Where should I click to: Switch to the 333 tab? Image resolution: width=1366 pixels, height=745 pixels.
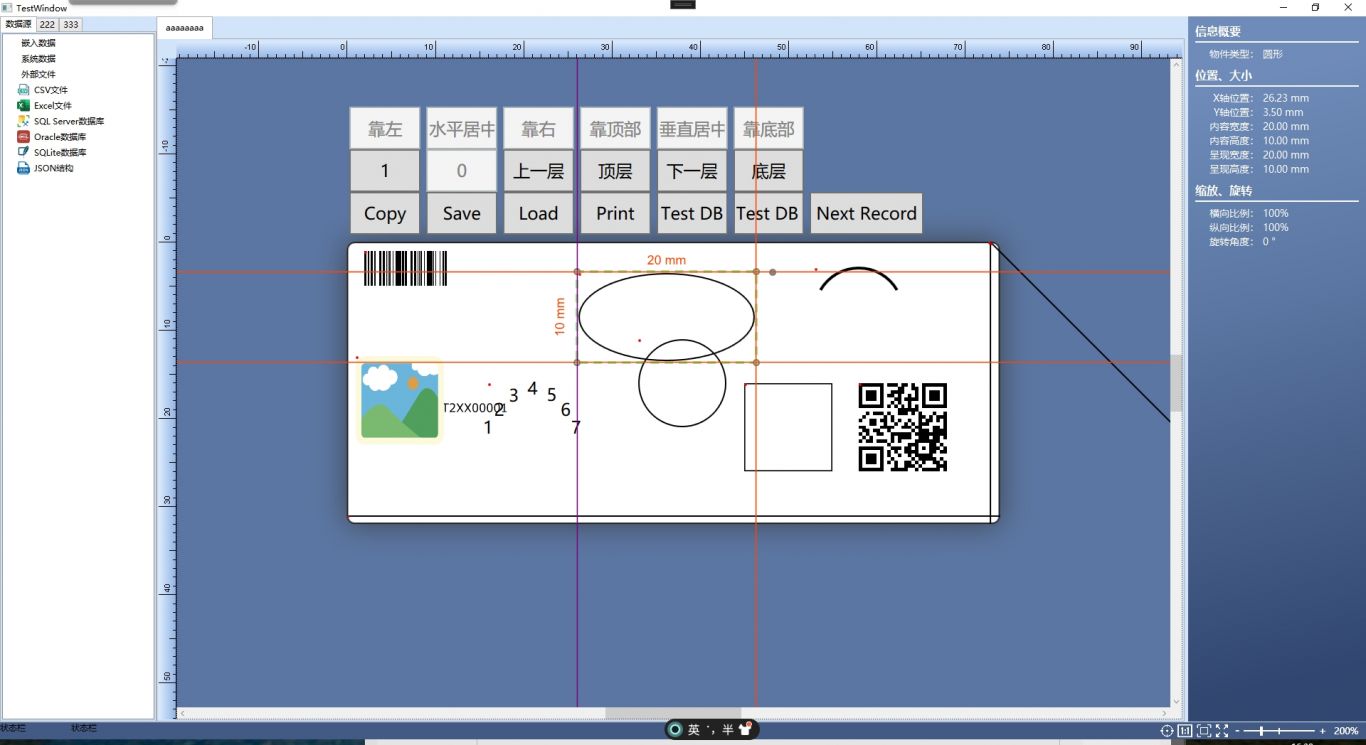tap(71, 24)
